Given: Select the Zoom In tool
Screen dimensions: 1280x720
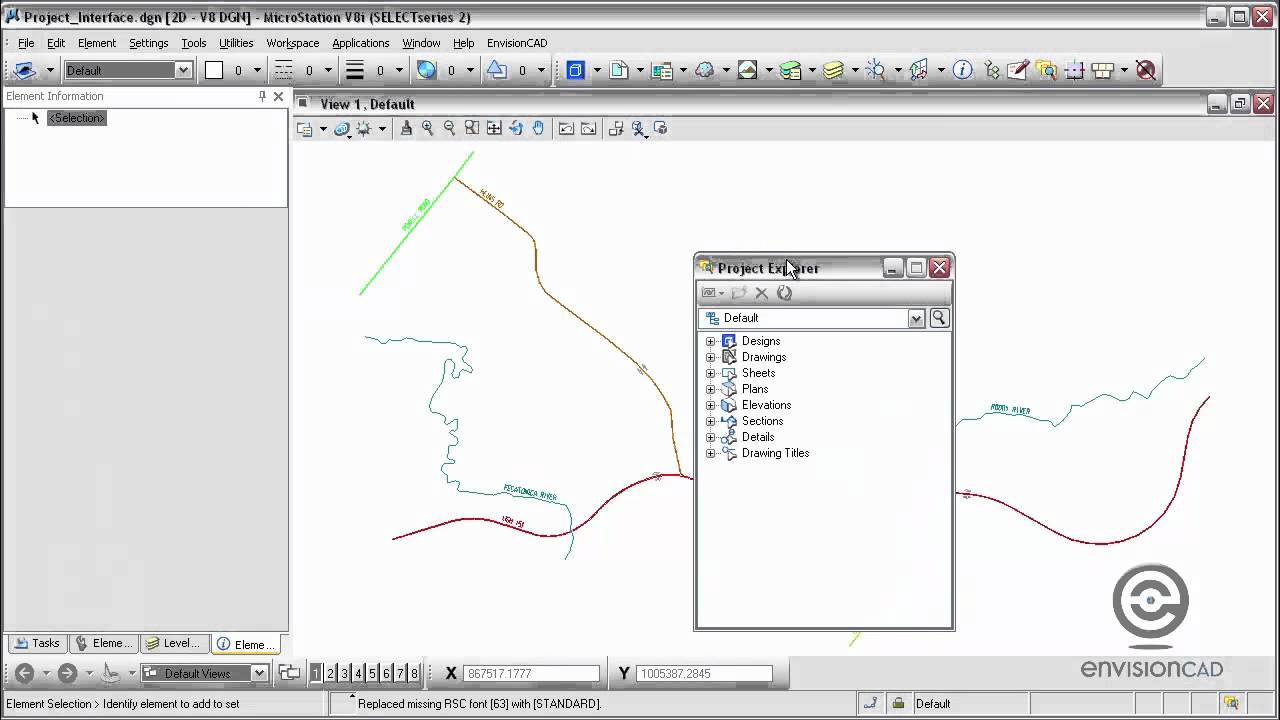Looking at the screenshot, I should tap(428, 128).
